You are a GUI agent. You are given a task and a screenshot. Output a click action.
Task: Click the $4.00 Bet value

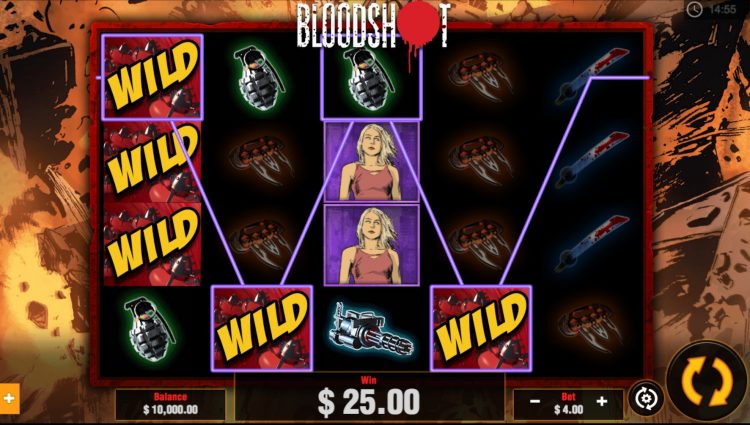tap(568, 410)
